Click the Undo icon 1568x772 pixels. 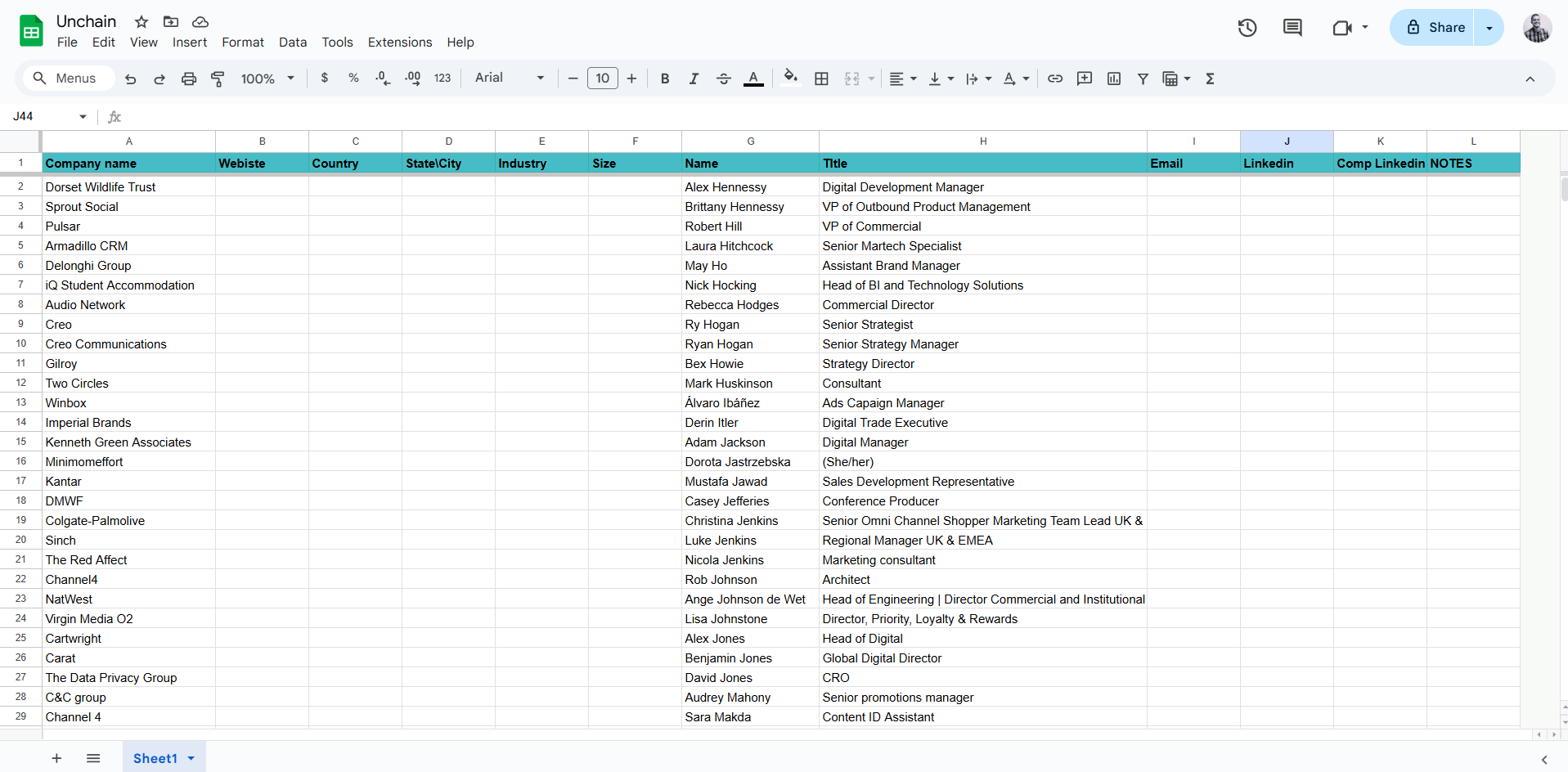tap(130, 79)
